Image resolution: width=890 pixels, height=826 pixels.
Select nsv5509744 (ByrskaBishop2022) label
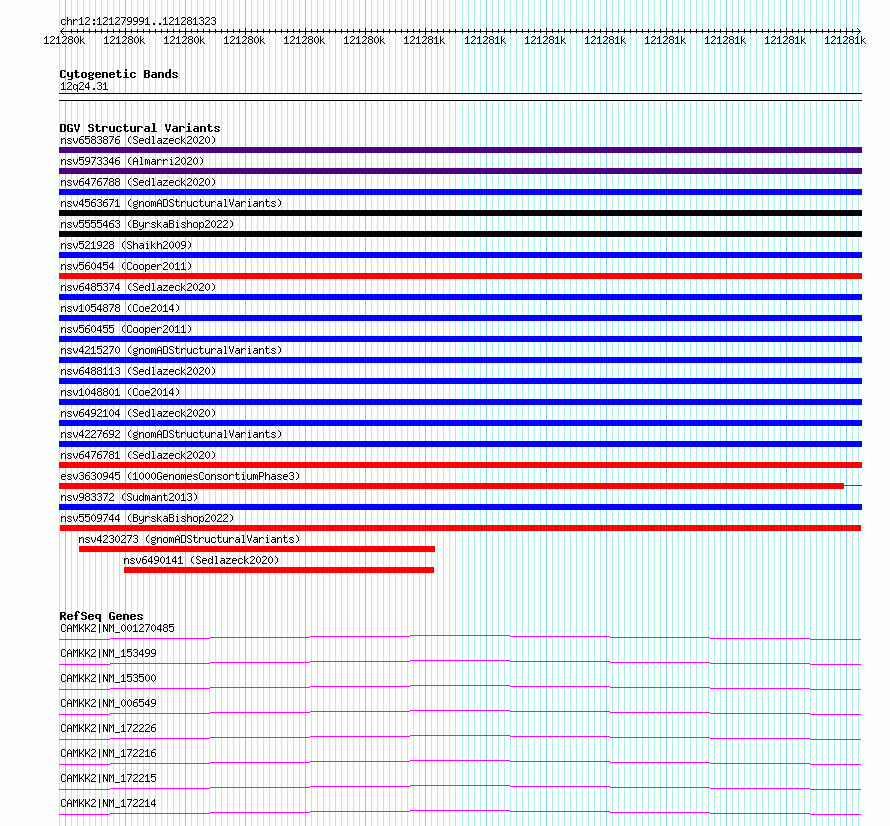[x=147, y=518]
